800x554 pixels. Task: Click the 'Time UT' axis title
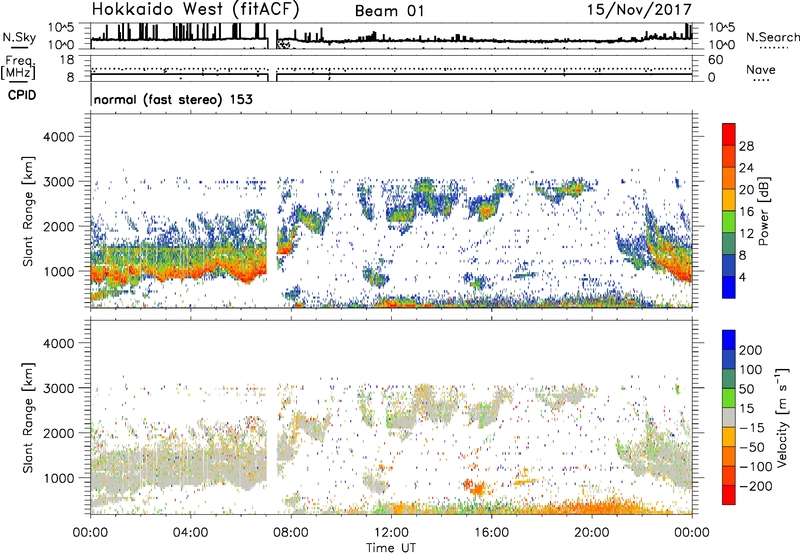pos(391,547)
